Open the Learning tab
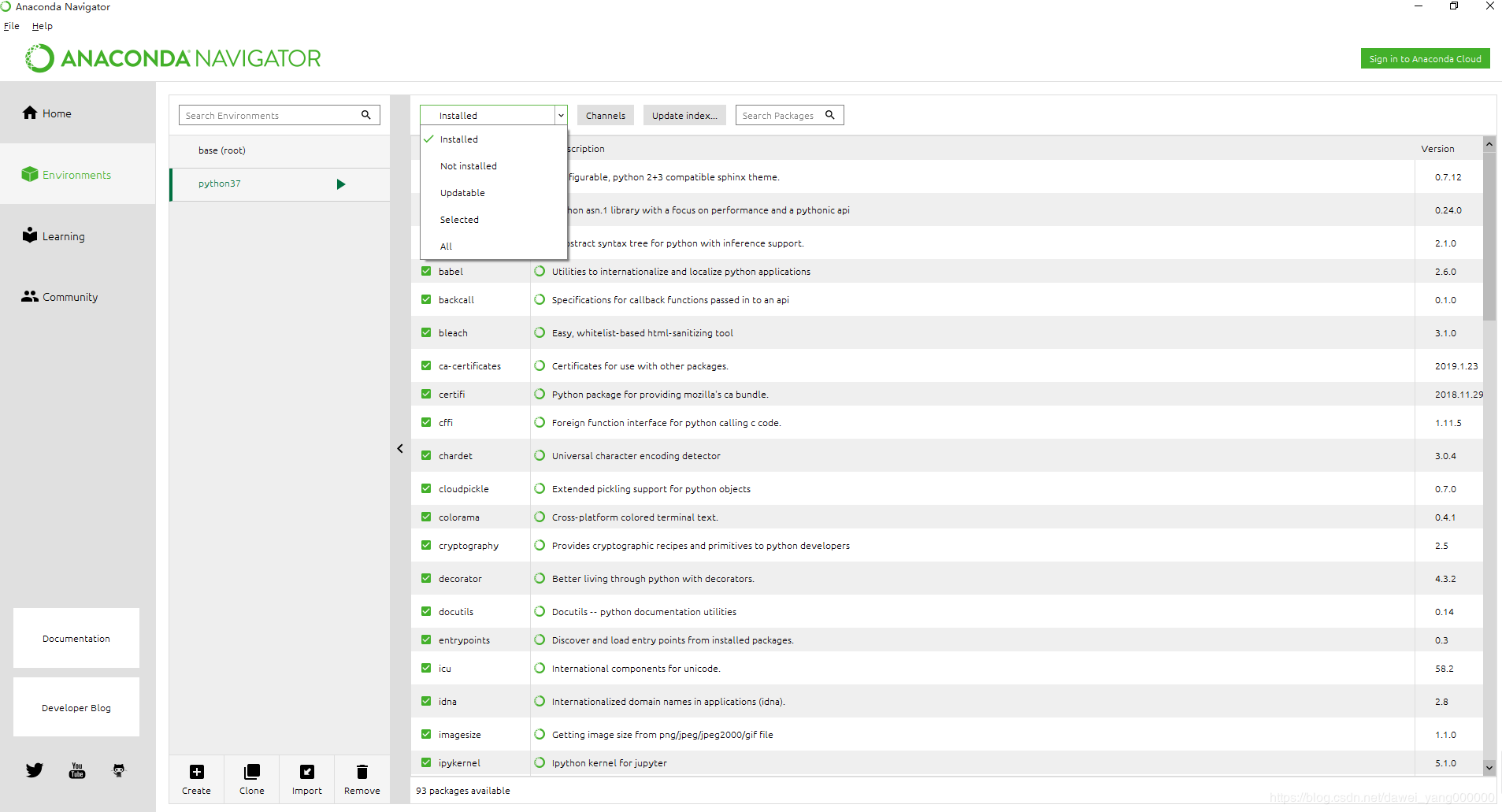 click(x=78, y=235)
